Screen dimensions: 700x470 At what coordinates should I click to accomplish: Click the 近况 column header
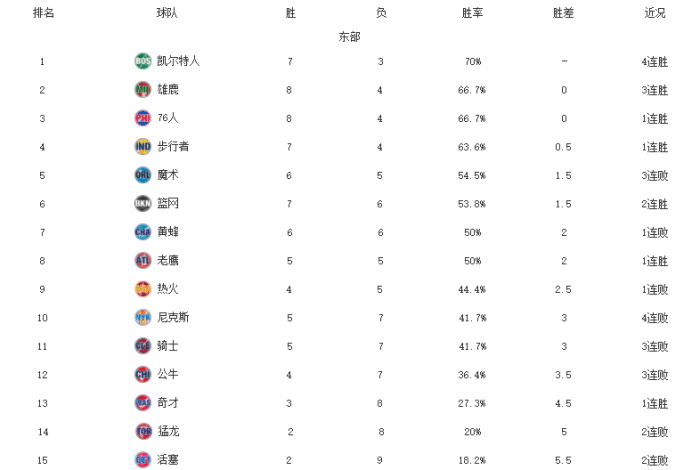[x=655, y=13]
